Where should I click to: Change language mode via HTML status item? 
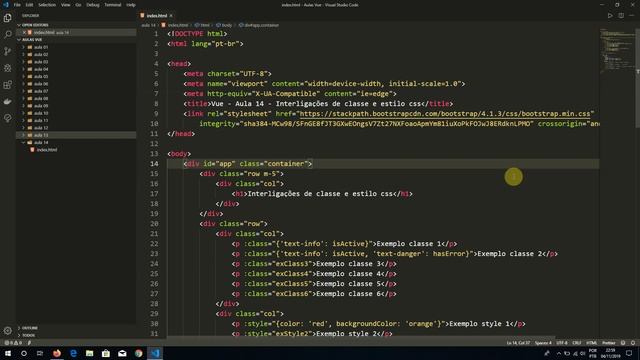[x=591, y=343]
